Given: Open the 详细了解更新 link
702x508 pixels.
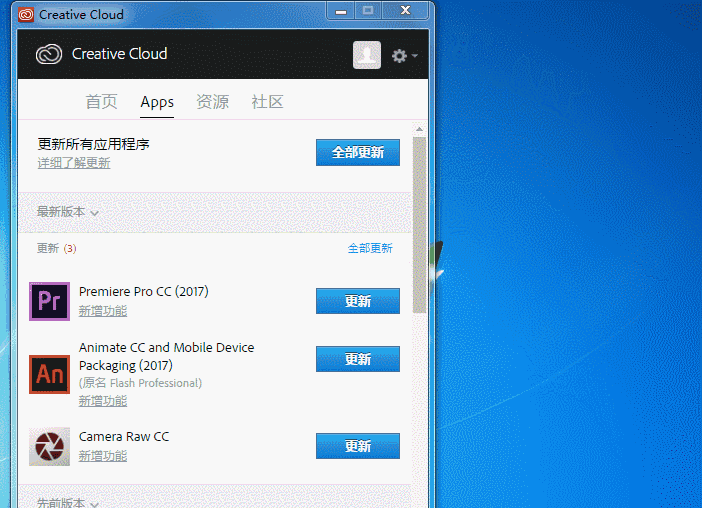Looking at the screenshot, I should (x=74, y=163).
